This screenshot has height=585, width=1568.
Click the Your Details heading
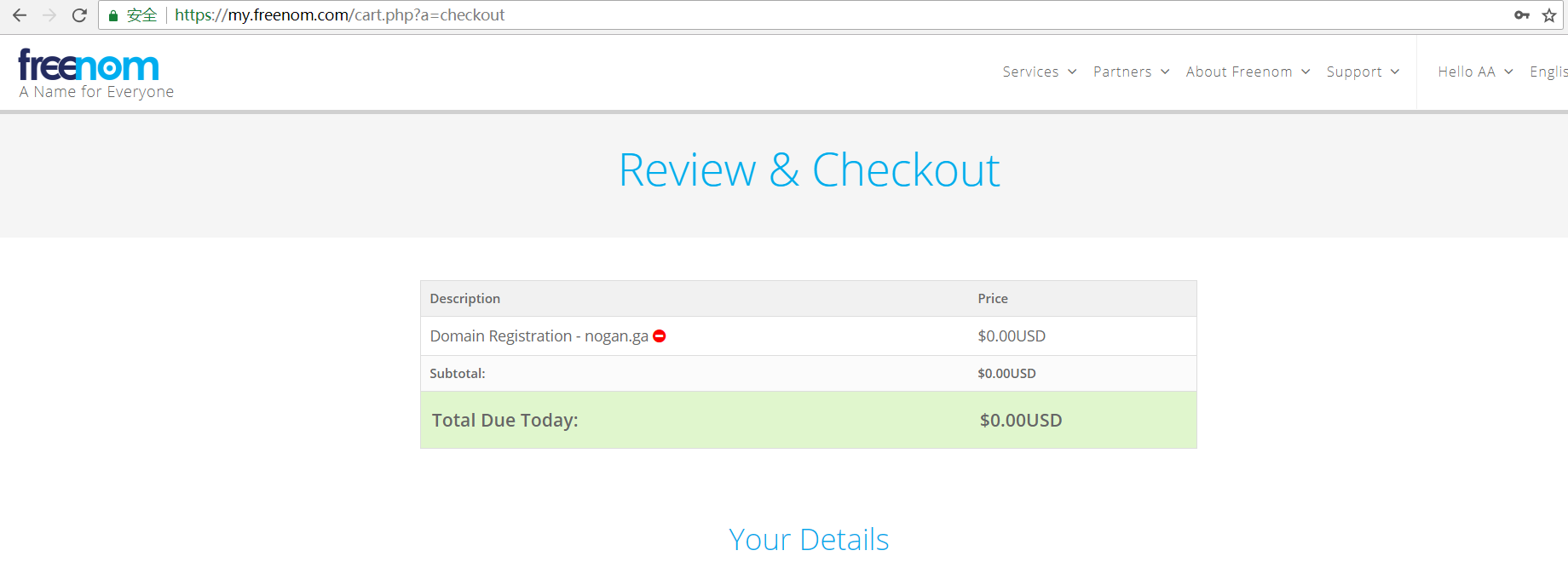pyautogui.click(x=809, y=540)
